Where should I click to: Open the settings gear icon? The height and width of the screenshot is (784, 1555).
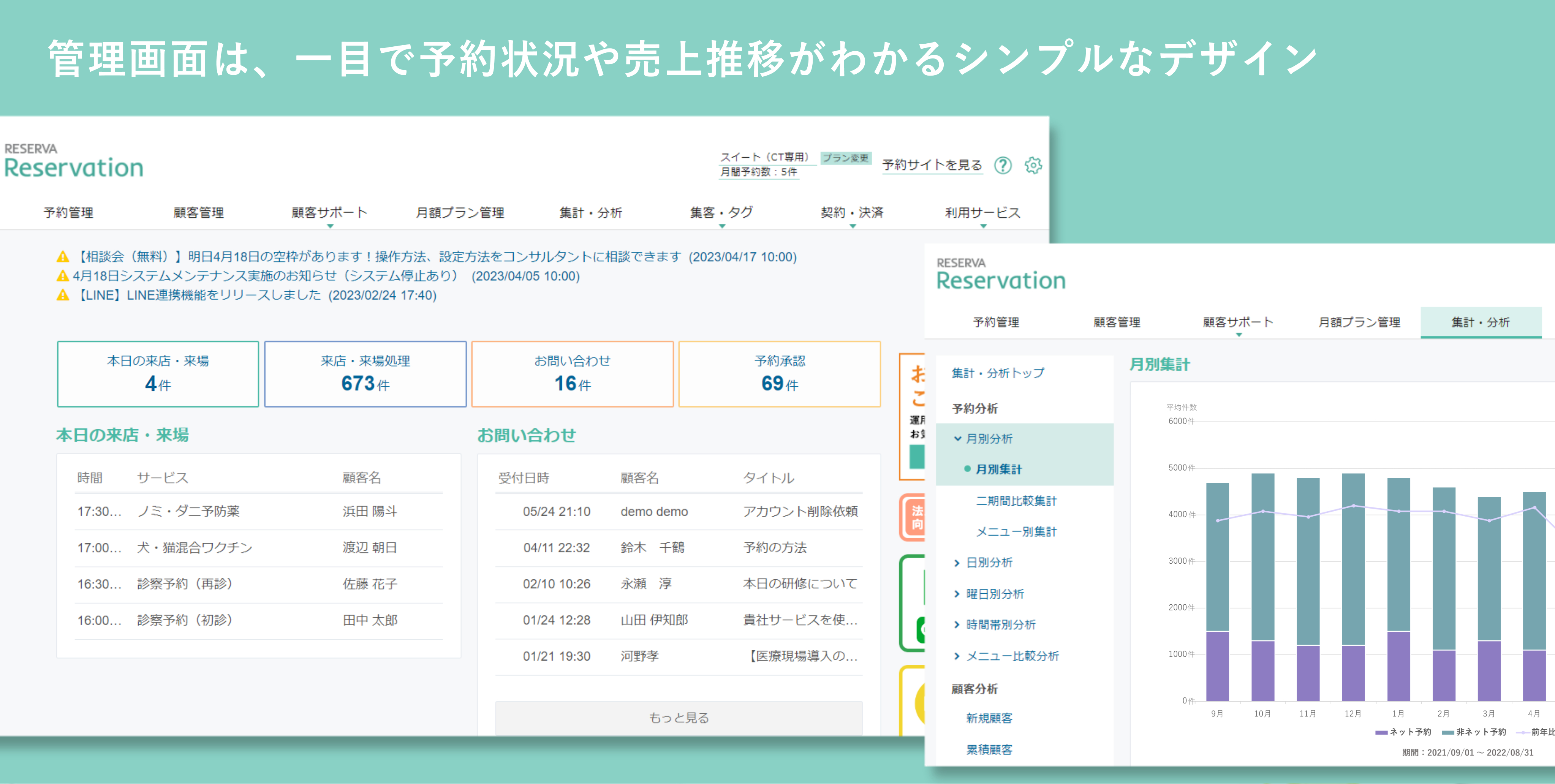1033,165
